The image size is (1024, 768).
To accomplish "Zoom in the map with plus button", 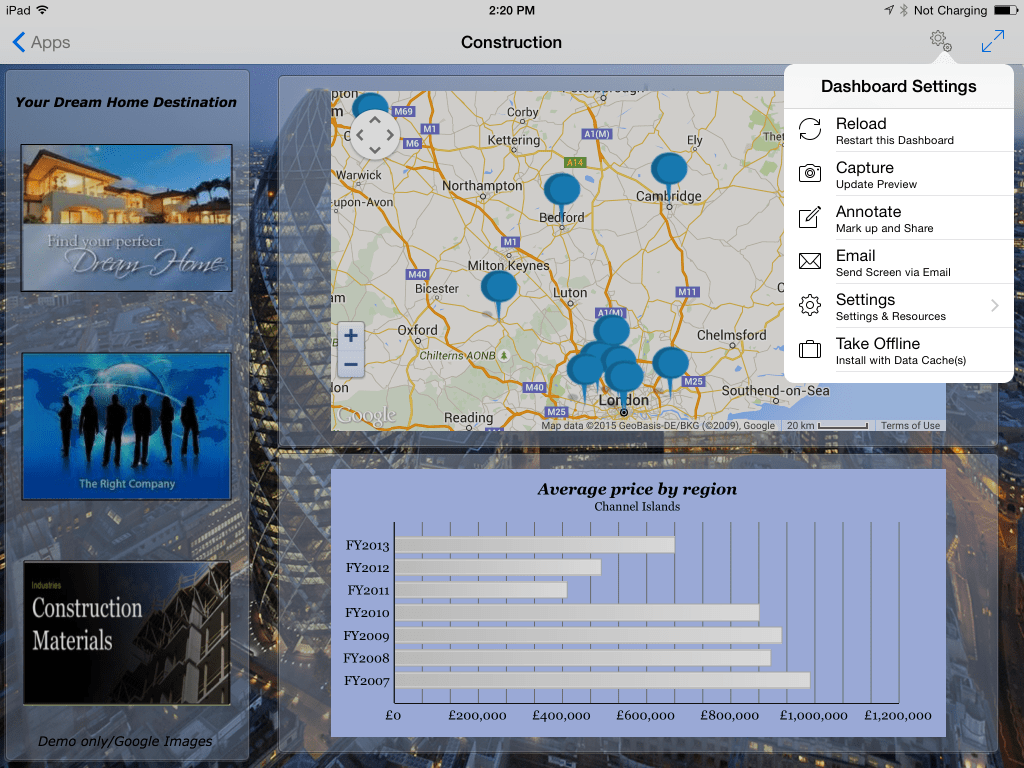I will tap(351, 336).
